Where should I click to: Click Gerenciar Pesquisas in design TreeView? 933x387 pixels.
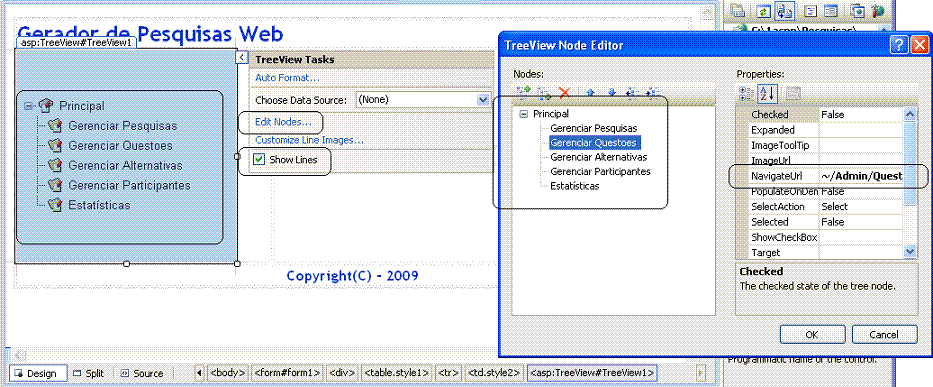coord(123,126)
